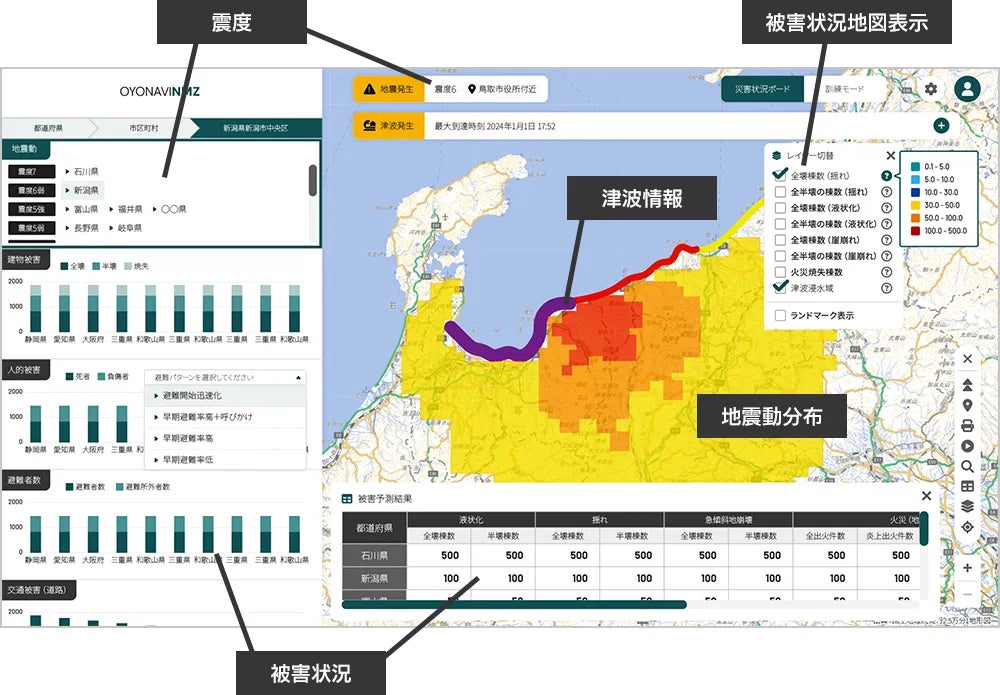Select 早期避難率低 option
The image size is (1000, 695).
(x=225, y=459)
